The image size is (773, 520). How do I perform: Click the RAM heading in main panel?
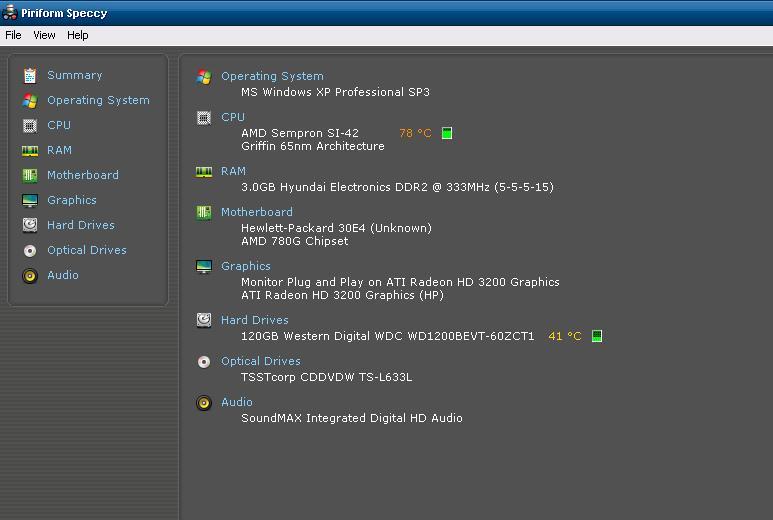click(x=233, y=171)
